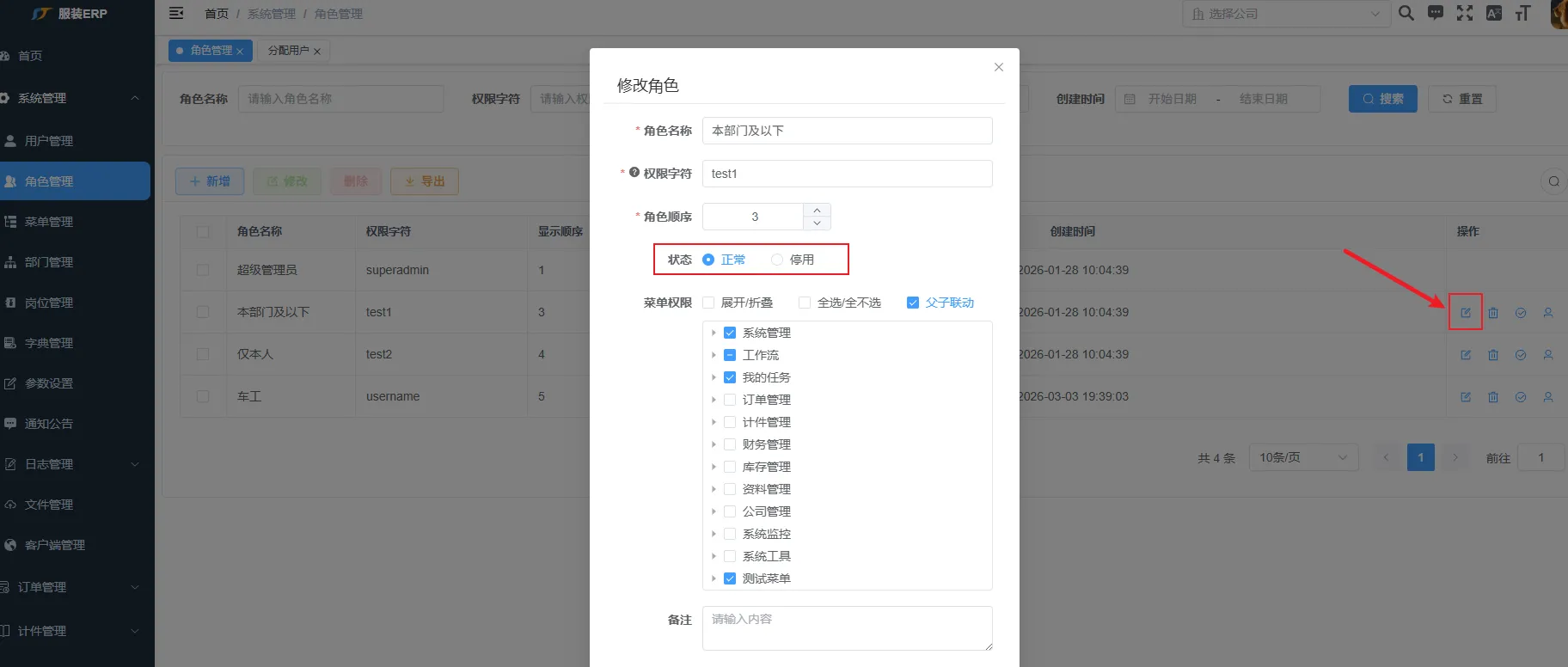1568x667 pixels.
Task: Click the 备注 remarks text area
Action: (x=847, y=627)
